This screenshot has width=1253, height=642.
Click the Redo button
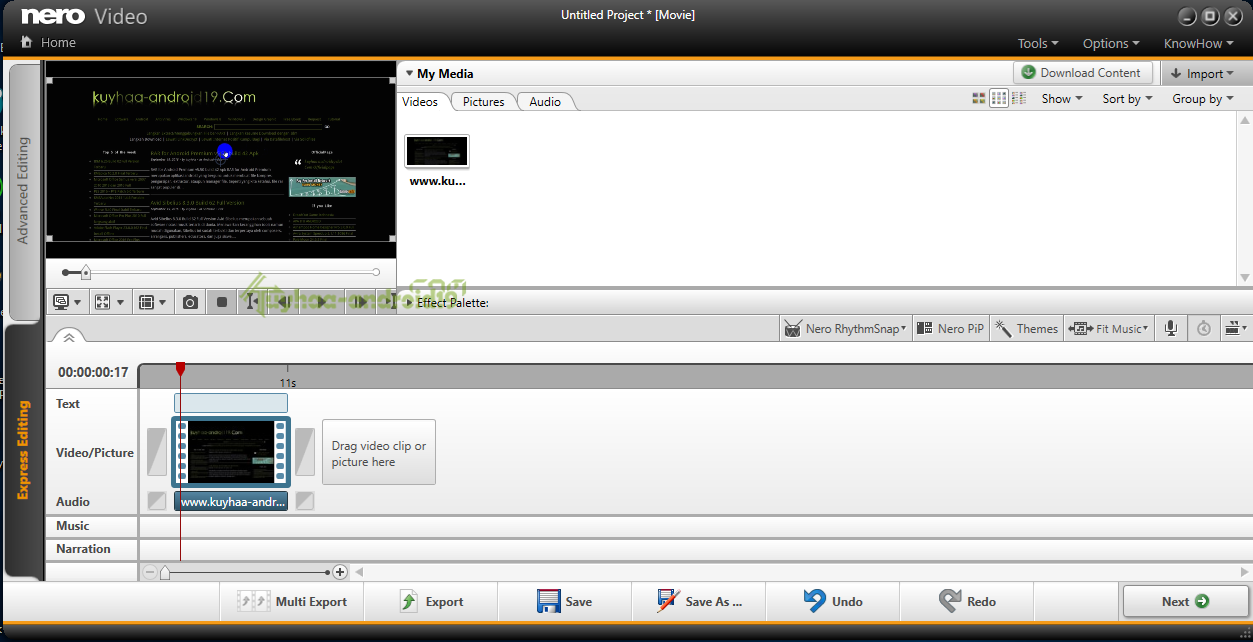point(967,601)
